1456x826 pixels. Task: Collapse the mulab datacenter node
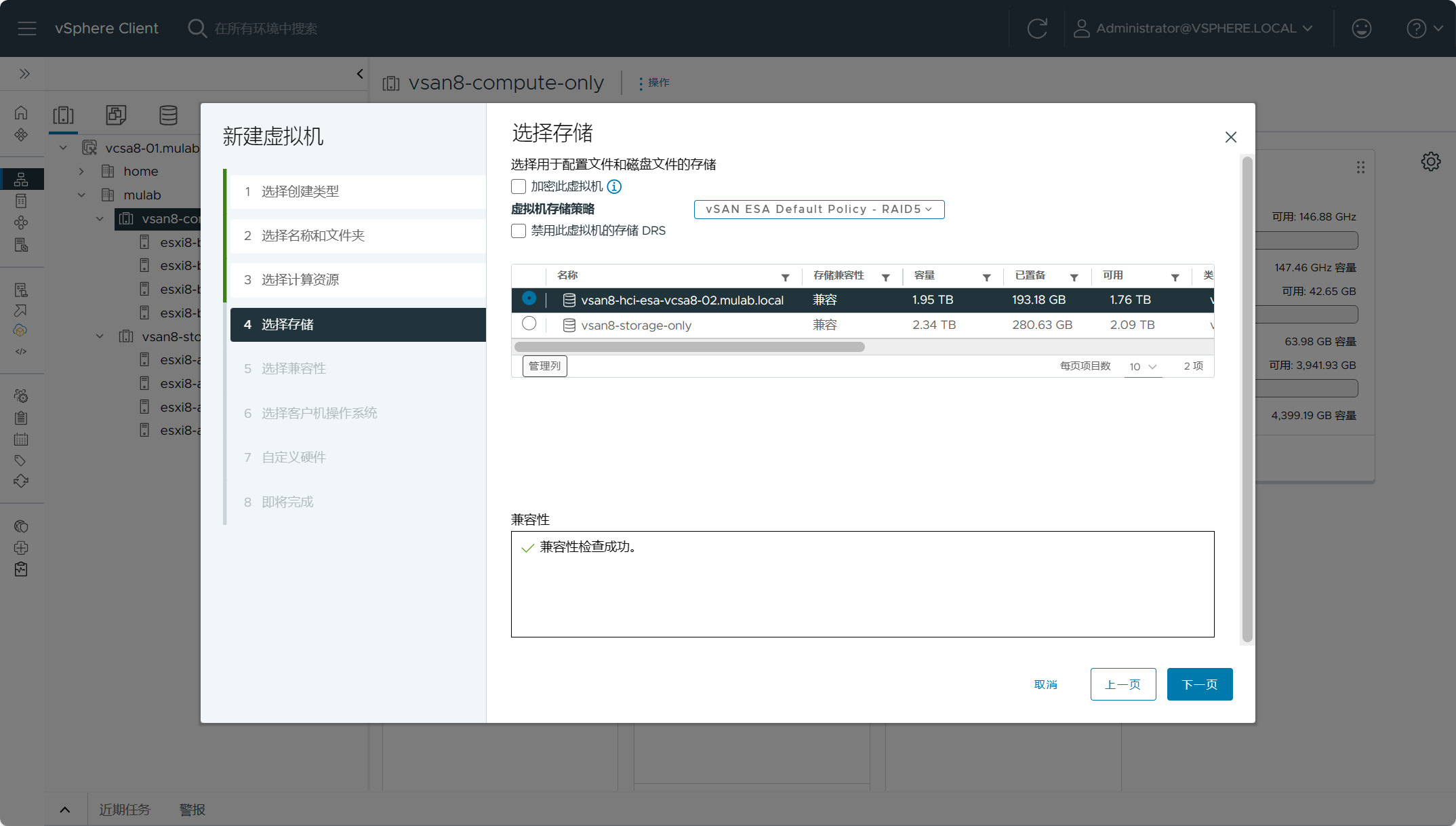81,195
